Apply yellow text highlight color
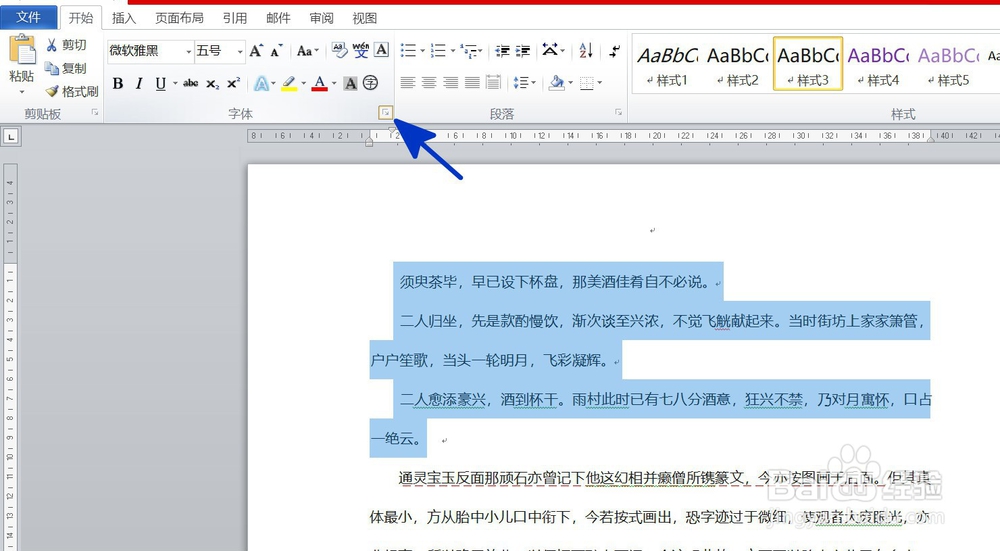 pos(289,84)
